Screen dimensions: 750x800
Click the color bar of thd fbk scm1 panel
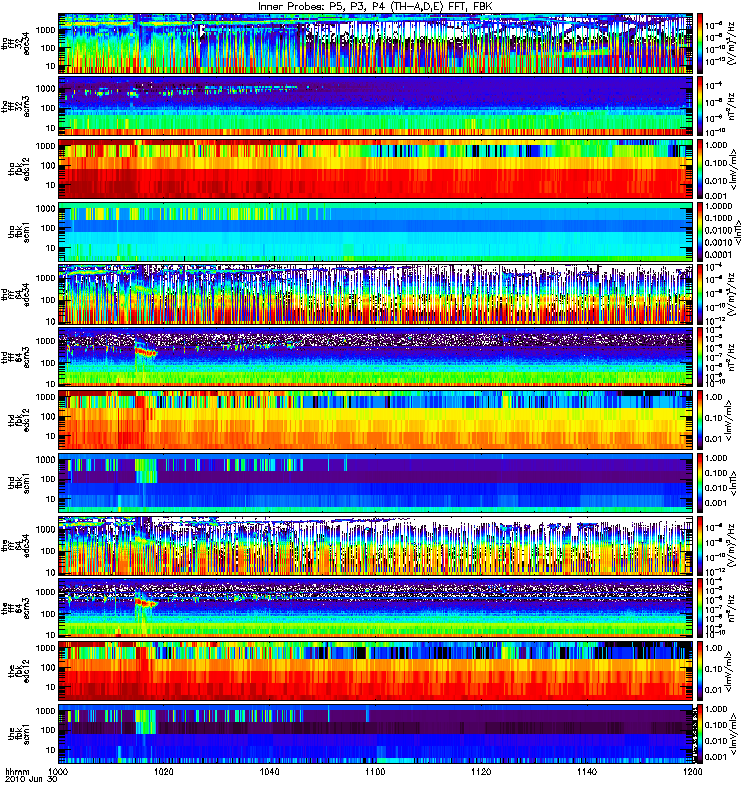point(699,483)
